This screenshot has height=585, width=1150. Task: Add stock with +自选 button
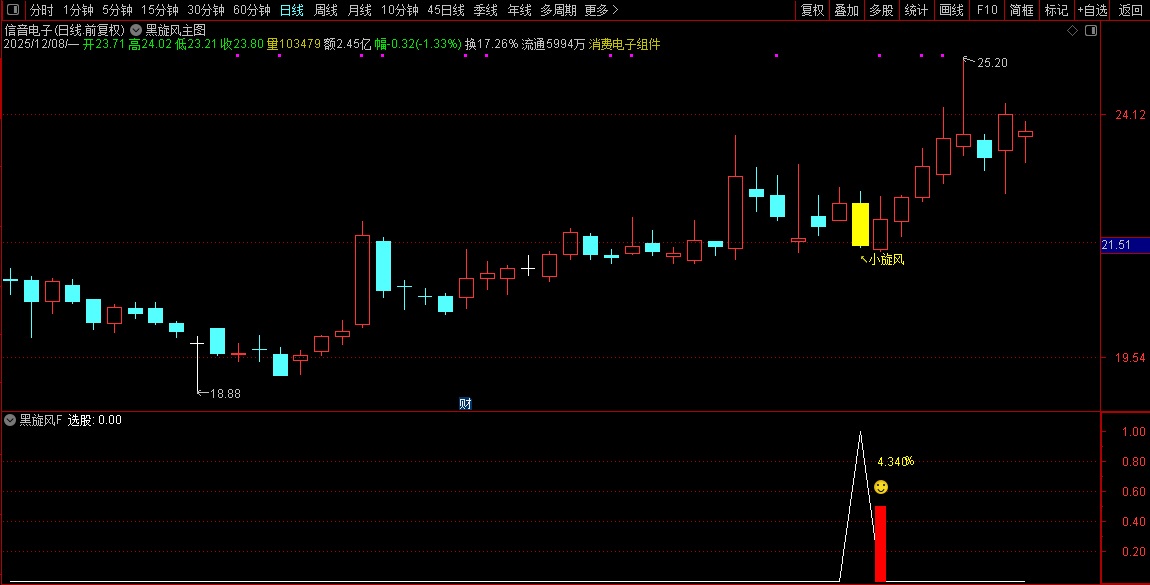(1093, 10)
